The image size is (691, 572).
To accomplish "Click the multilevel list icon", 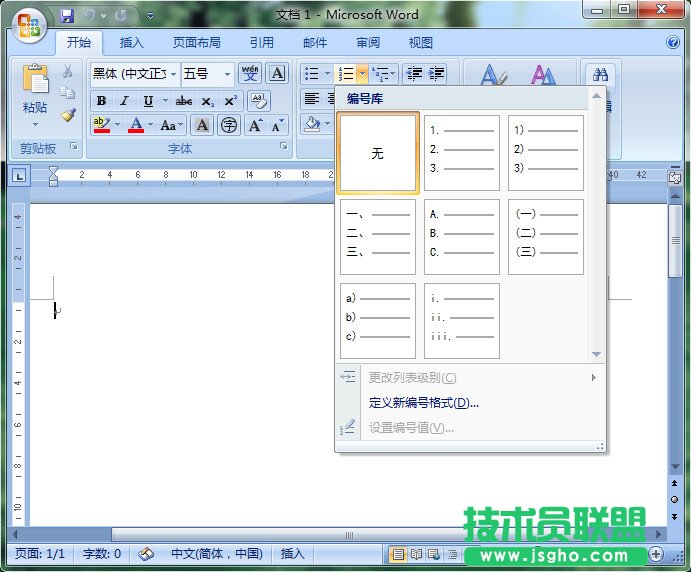I will click(380, 74).
